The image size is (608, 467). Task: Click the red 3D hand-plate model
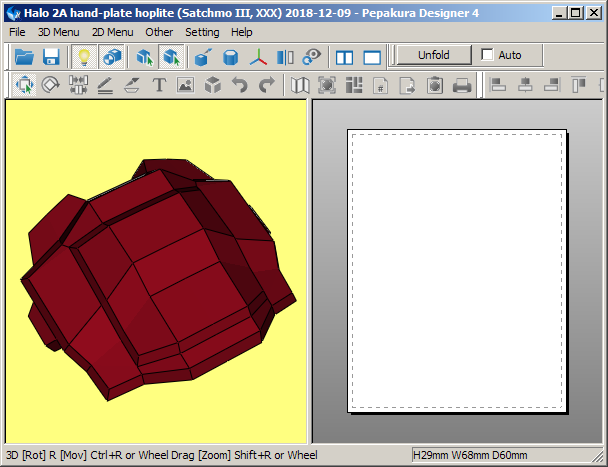pos(157,279)
